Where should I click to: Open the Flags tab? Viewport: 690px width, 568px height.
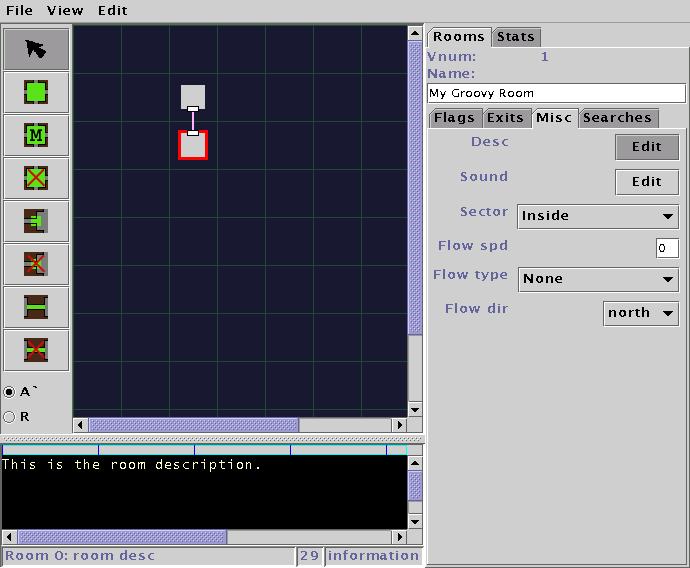point(455,118)
